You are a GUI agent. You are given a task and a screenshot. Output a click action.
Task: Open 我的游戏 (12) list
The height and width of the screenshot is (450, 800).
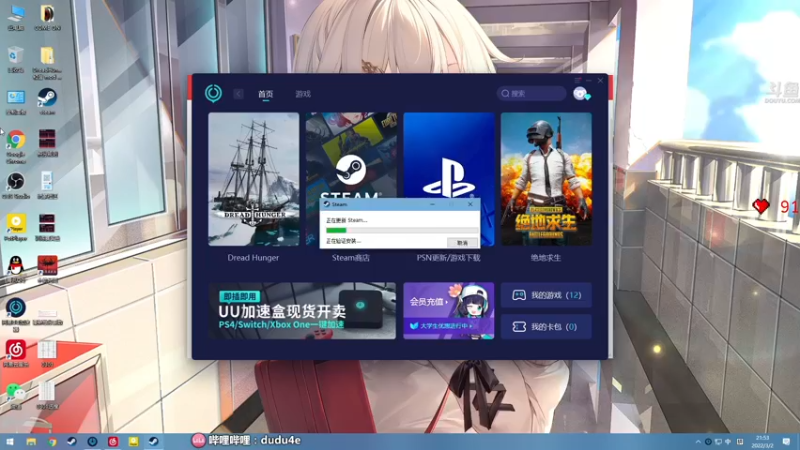(x=546, y=295)
